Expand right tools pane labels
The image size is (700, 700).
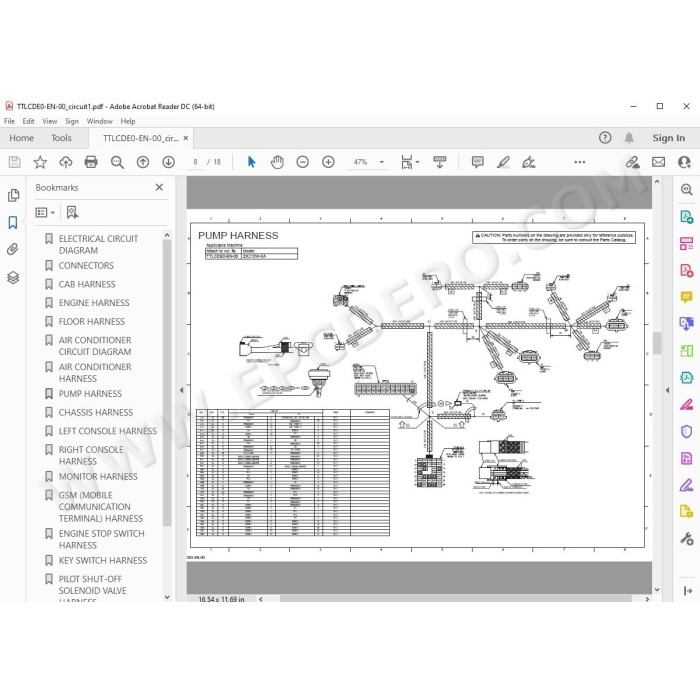[x=688, y=591]
